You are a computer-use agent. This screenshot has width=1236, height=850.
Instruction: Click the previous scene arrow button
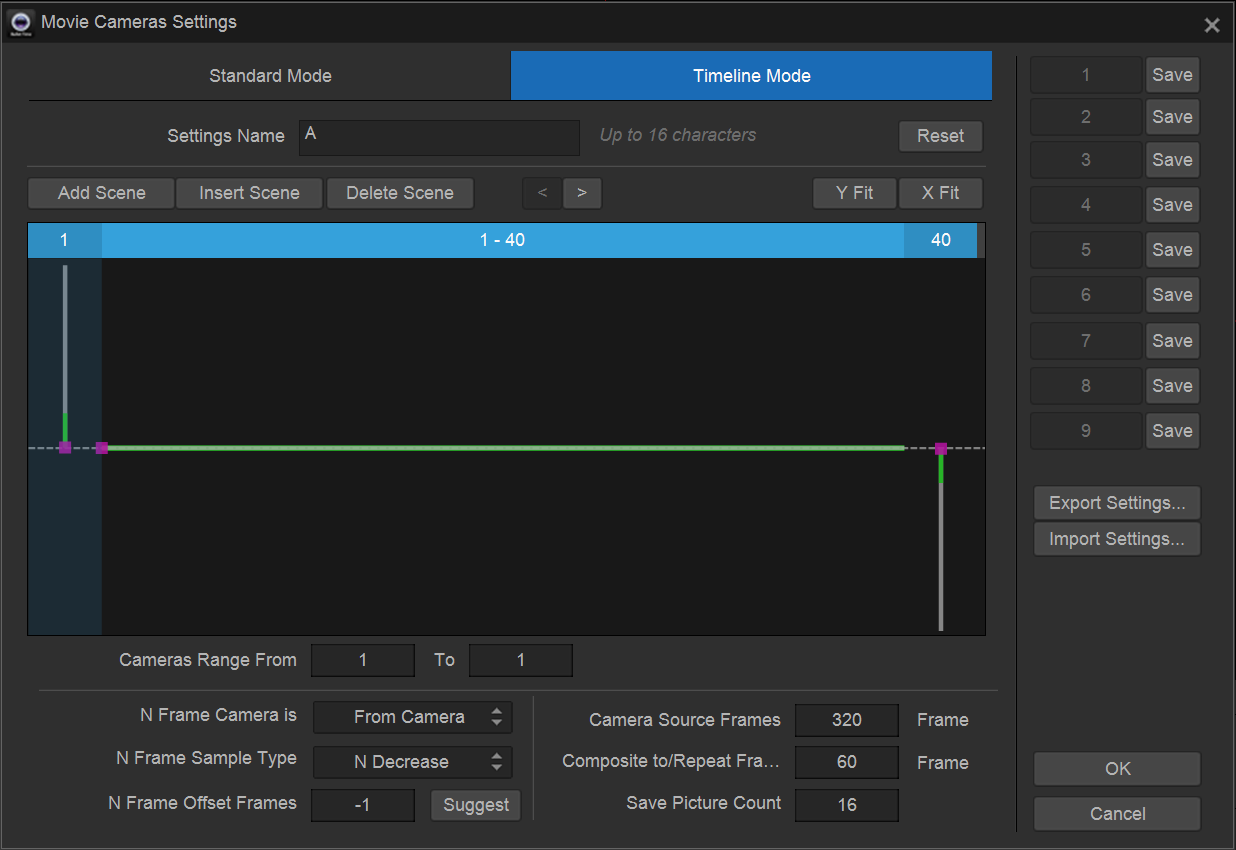(542, 193)
